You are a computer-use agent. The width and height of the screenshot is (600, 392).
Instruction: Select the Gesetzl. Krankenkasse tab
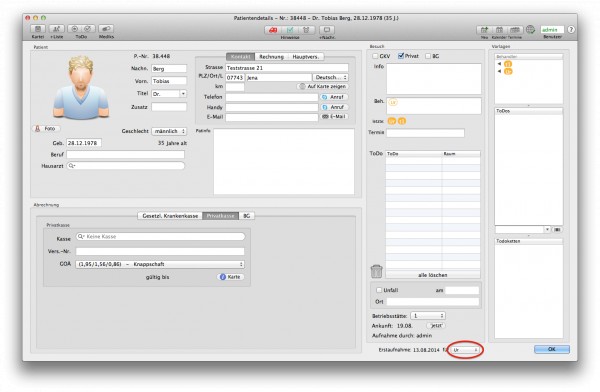pos(170,216)
